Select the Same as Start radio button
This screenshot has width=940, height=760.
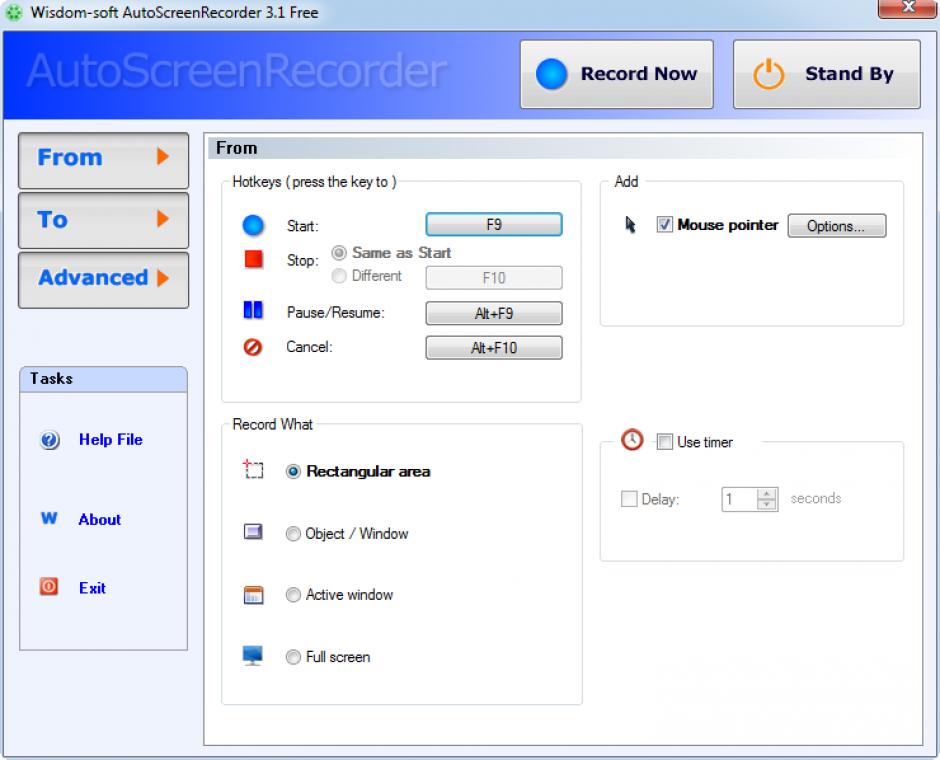coord(339,253)
